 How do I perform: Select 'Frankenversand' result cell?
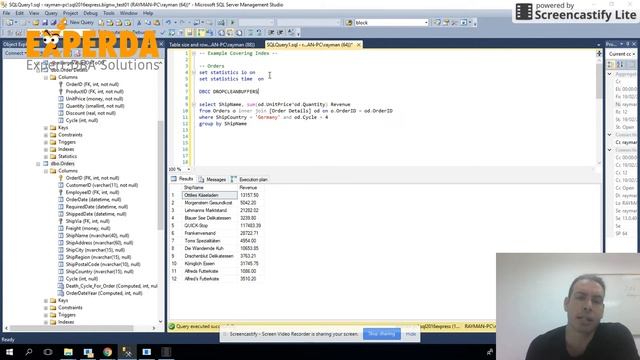(209, 233)
